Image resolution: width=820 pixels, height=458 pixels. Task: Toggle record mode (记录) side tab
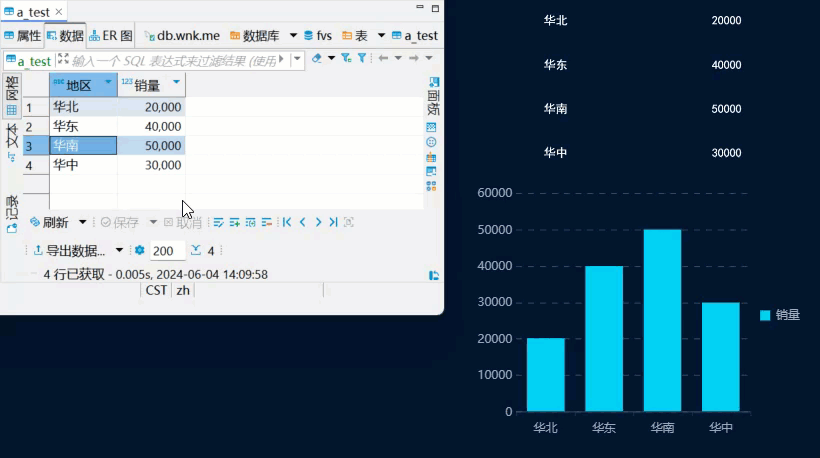click(12, 214)
